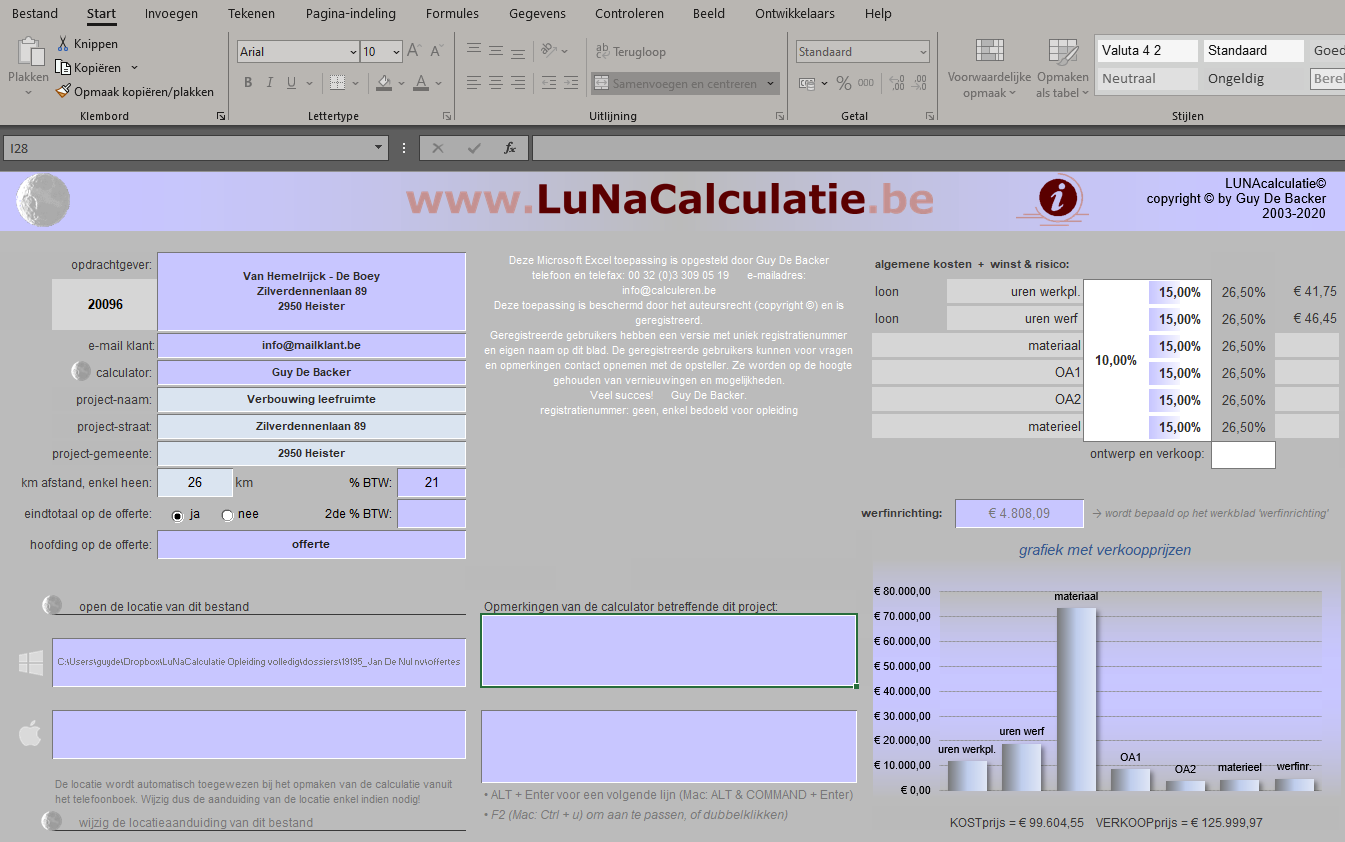Image resolution: width=1345 pixels, height=842 pixels.
Task: Toggle bold formatting in Lettertype group
Action: point(249,83)
